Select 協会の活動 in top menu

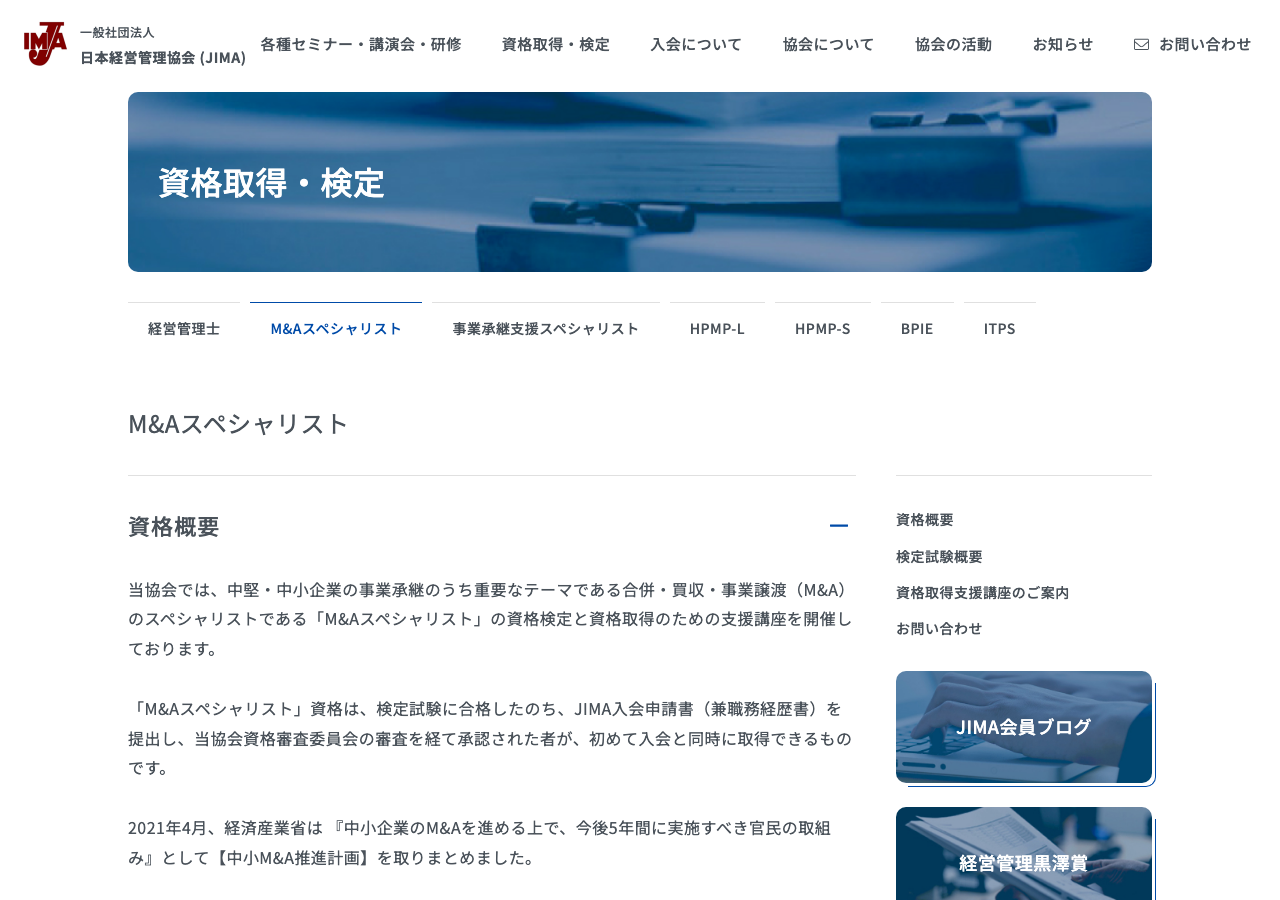(x=953, y=44)
